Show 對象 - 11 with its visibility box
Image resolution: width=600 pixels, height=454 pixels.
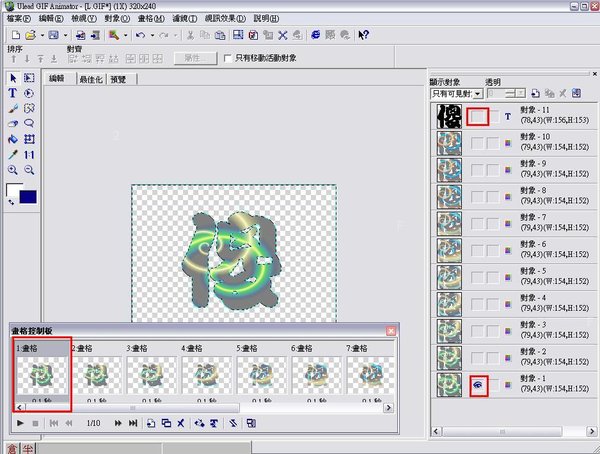[478, 117]
